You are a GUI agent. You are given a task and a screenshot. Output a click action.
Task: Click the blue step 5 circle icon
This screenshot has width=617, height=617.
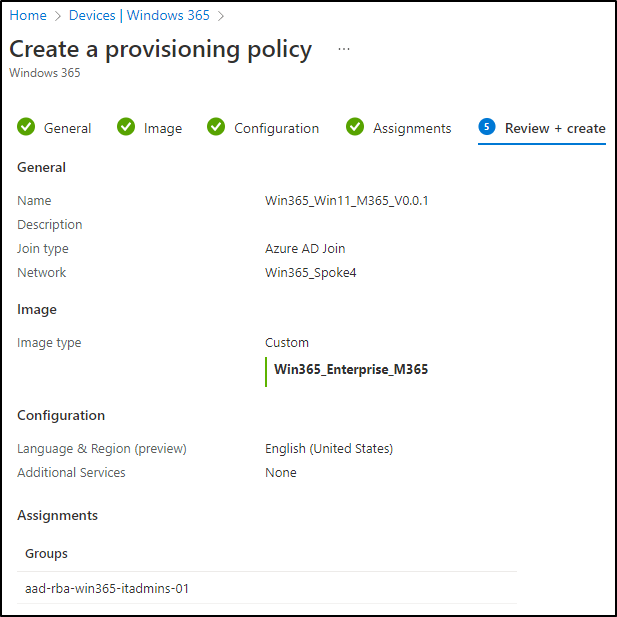(487, 127)
